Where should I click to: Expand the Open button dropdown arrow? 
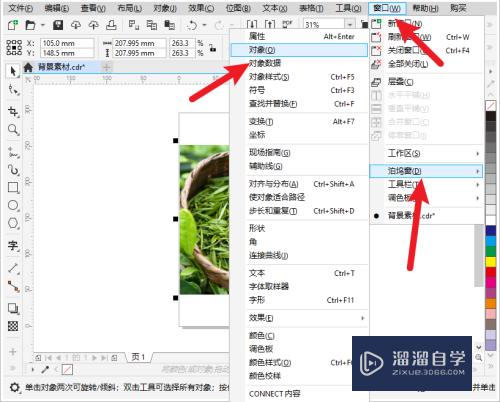pyautogui.click(x=42, y=25)
